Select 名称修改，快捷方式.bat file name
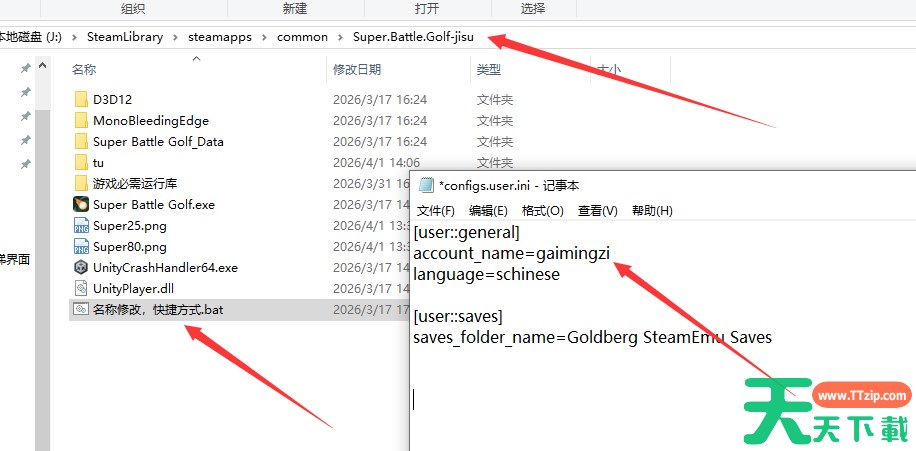This screenshot has width=916, height=451. [158, 310]
